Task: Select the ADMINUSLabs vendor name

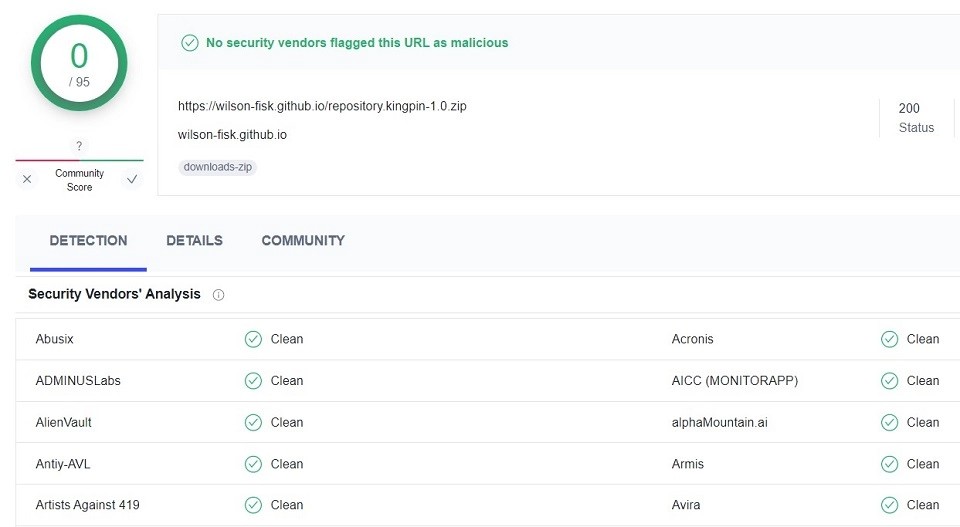Action: [x=78, y=381]
